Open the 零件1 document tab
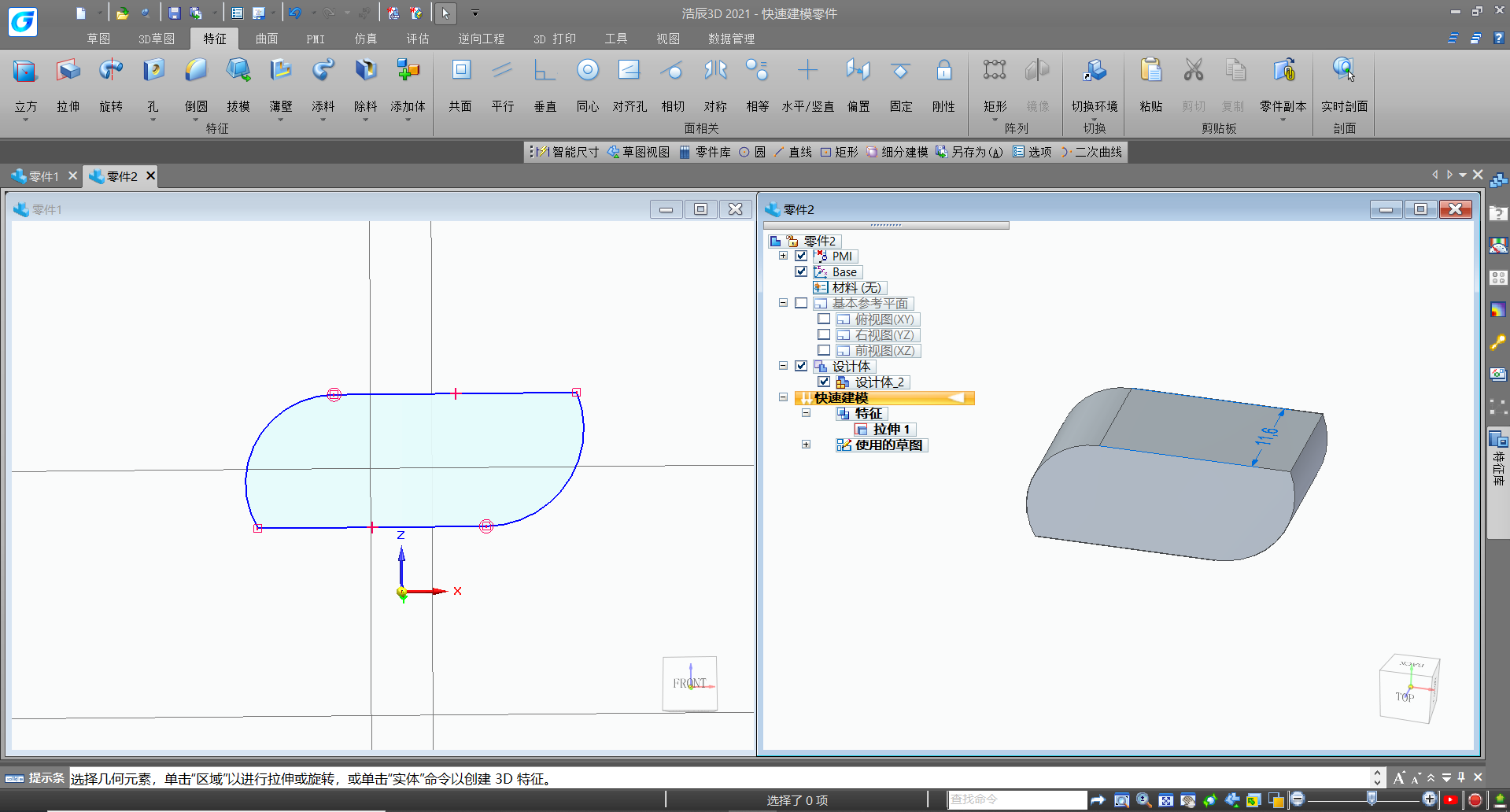The width and height of the screenshot is (1510, 812). tap(43, 176)
